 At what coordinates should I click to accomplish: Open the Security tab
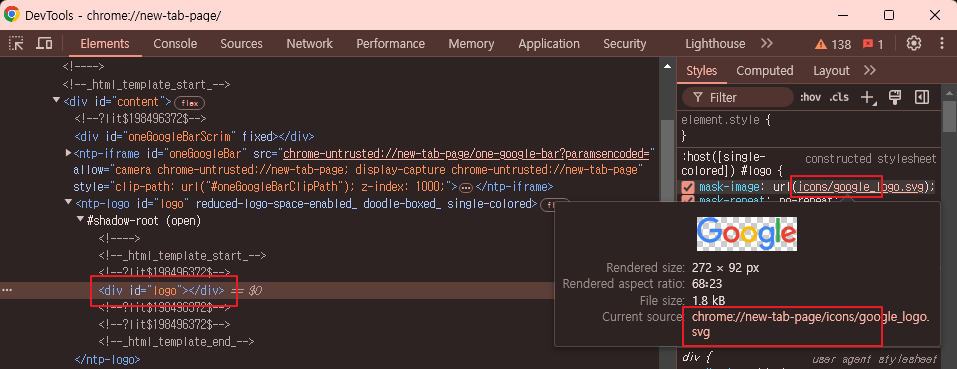point(624,44)
